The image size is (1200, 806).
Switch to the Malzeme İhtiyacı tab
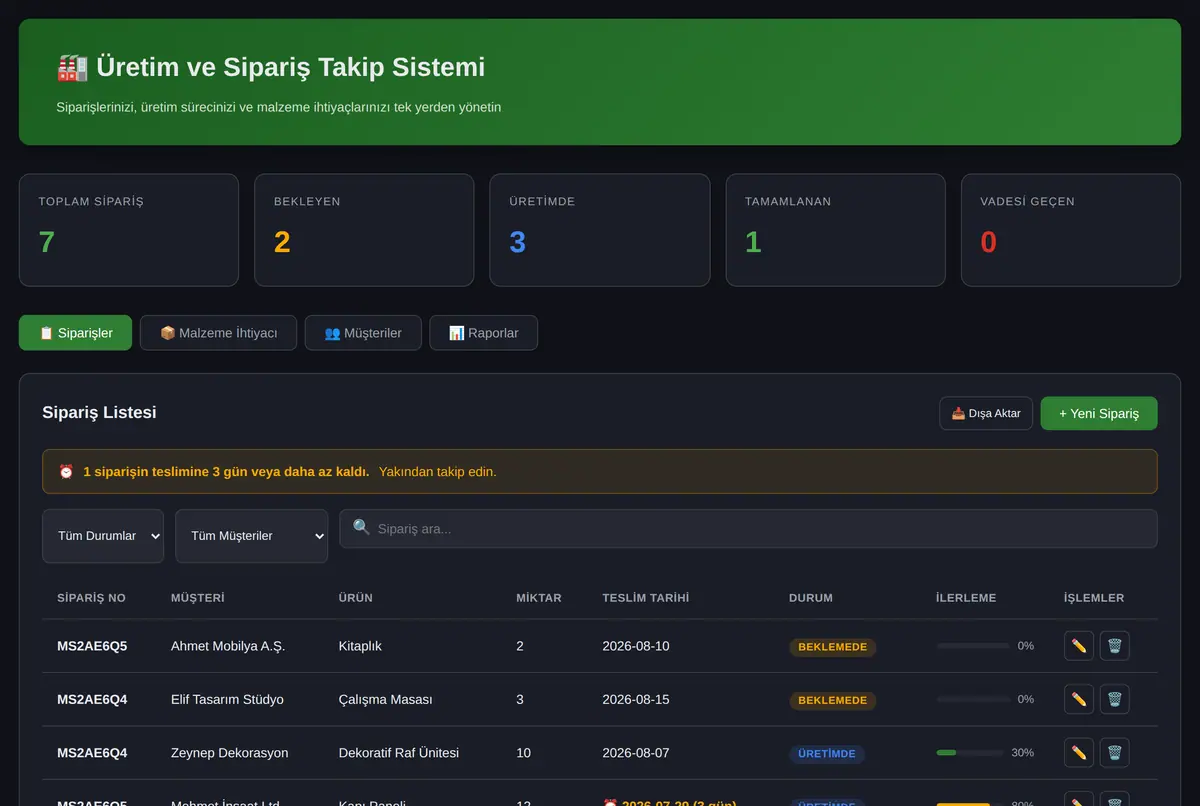218,333
